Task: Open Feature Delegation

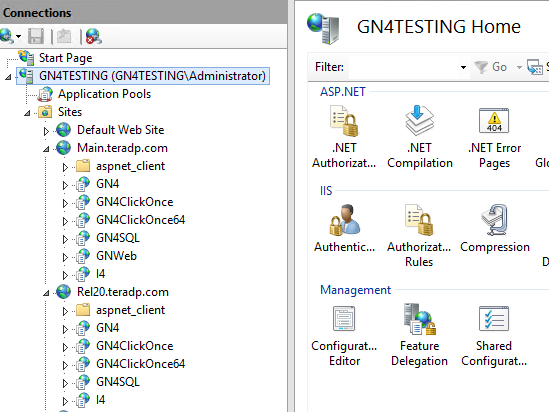Action: tap(419, 335)
